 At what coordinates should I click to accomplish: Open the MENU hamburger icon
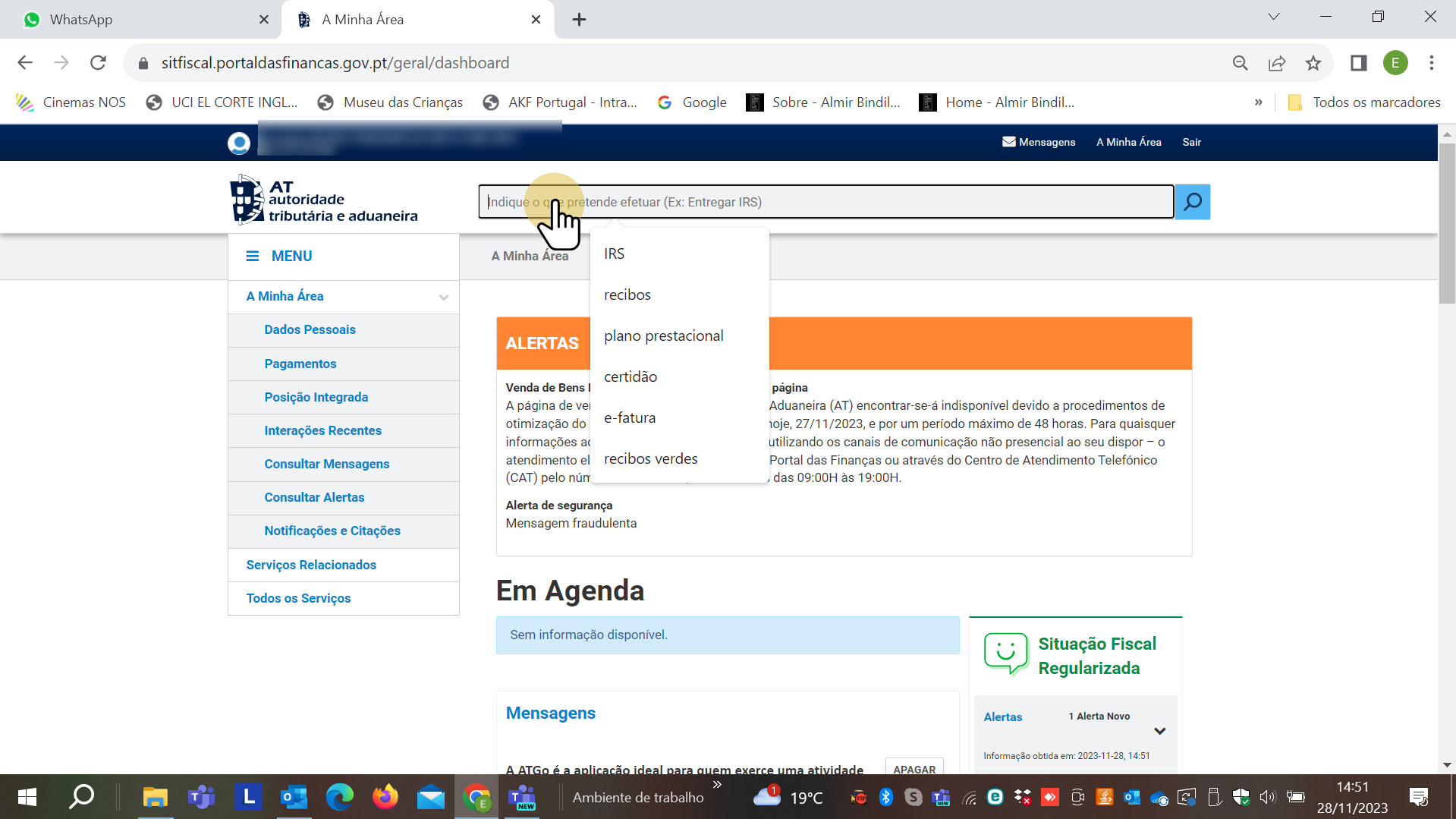(x=253, y=257)
